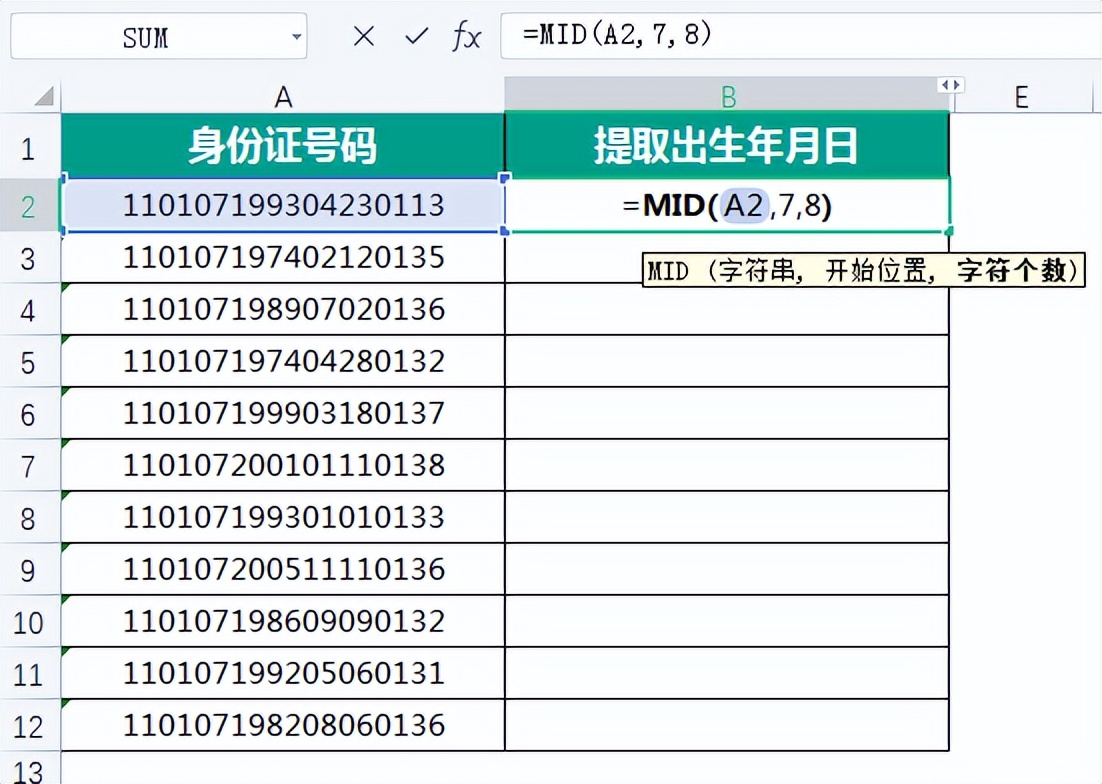Select column header E
Viewport: 1102px width, 784px height.
click(1021, 97)
